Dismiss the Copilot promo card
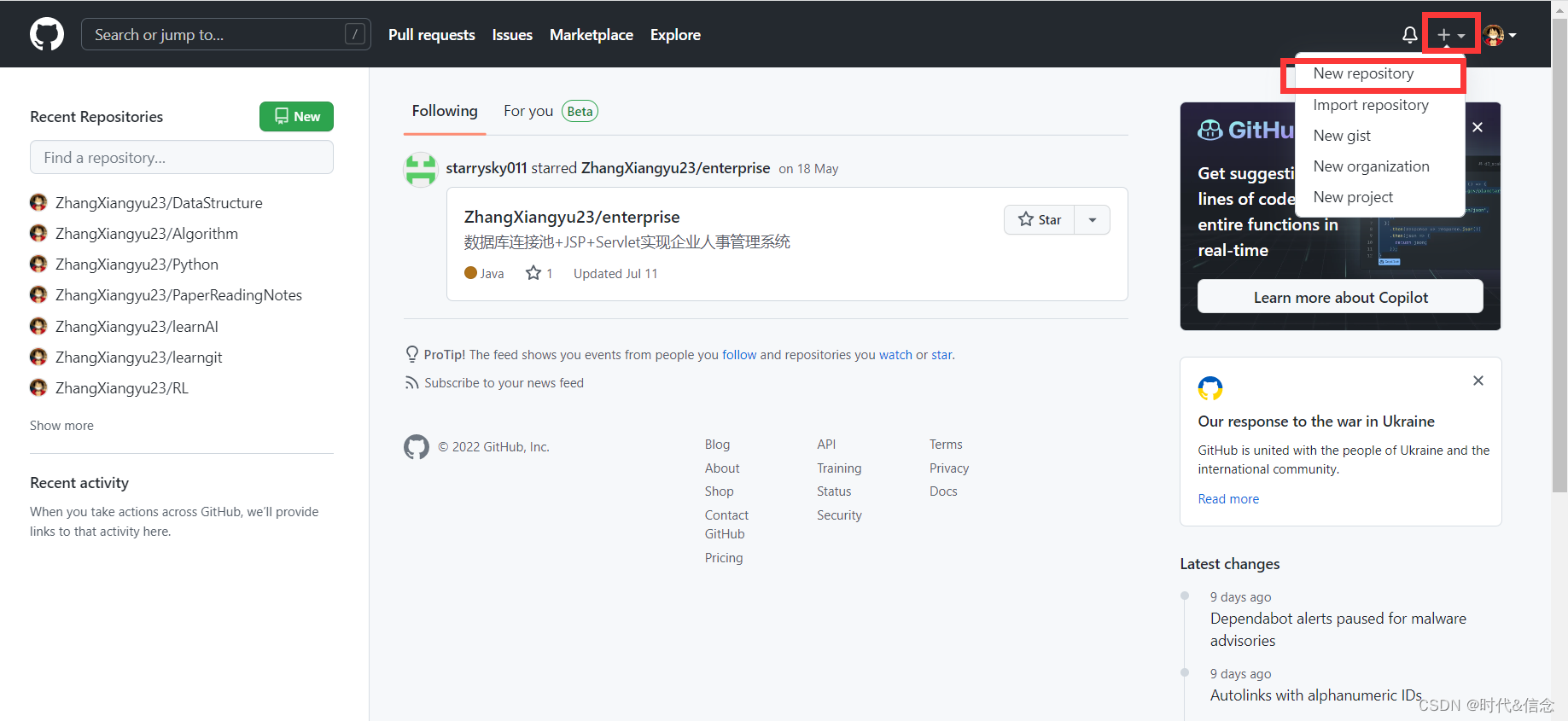Image resolution: width=1568 pixels, height=721 pixels. [1478, 127]
